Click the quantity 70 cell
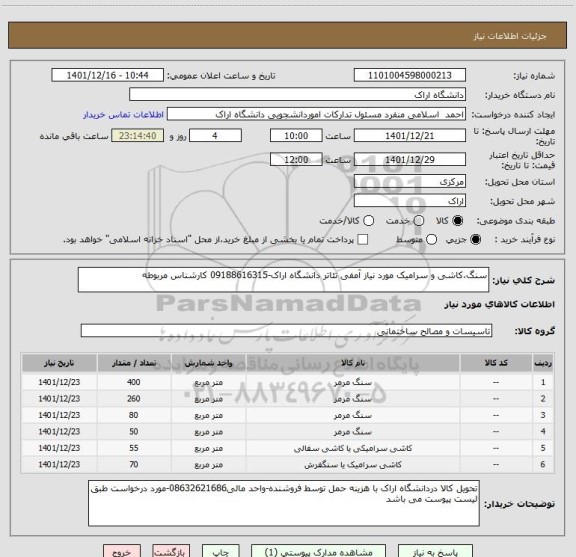 [x=134, y=464]
